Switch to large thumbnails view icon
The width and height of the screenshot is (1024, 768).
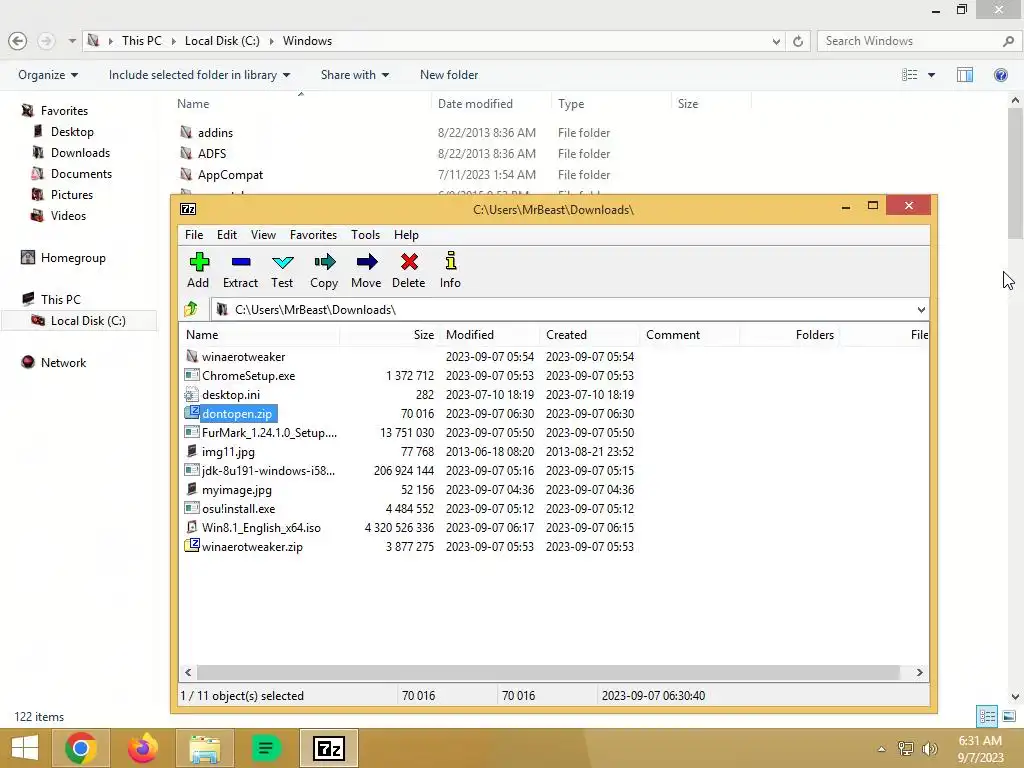pos(1009,717)
